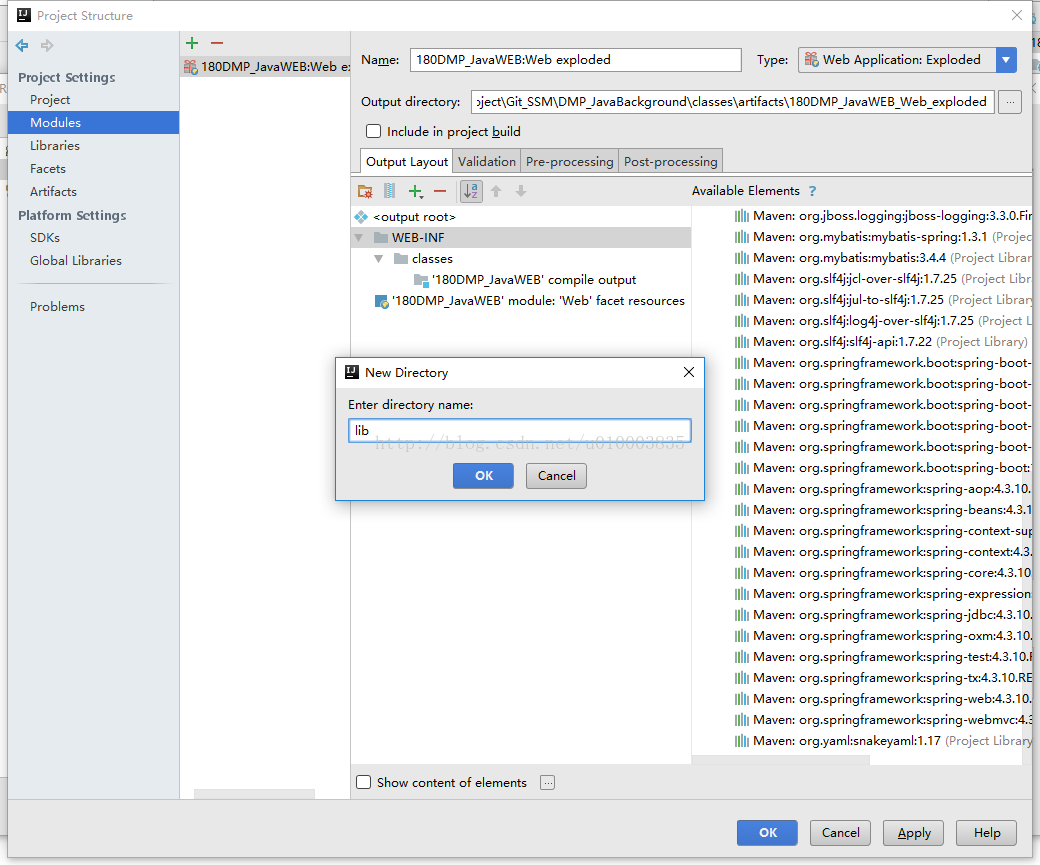Collapse the classes folder node
Screen dimensions: 1040x865
point(379,259)
